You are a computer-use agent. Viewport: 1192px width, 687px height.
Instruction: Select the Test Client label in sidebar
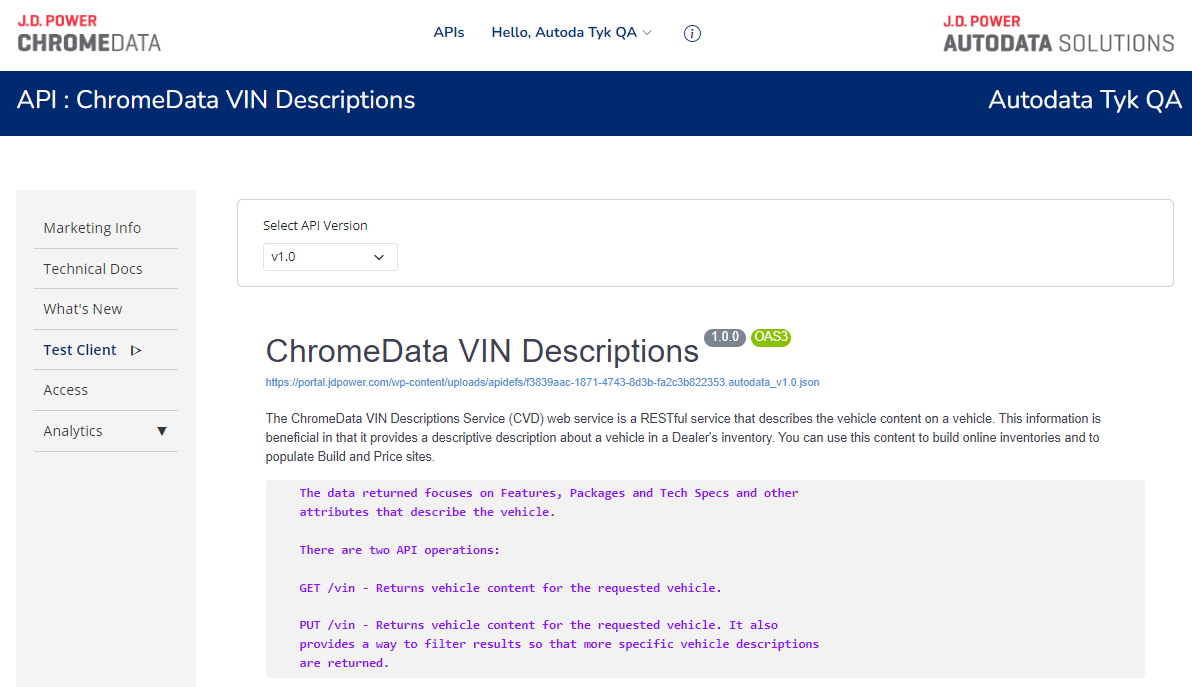(80, 350)
